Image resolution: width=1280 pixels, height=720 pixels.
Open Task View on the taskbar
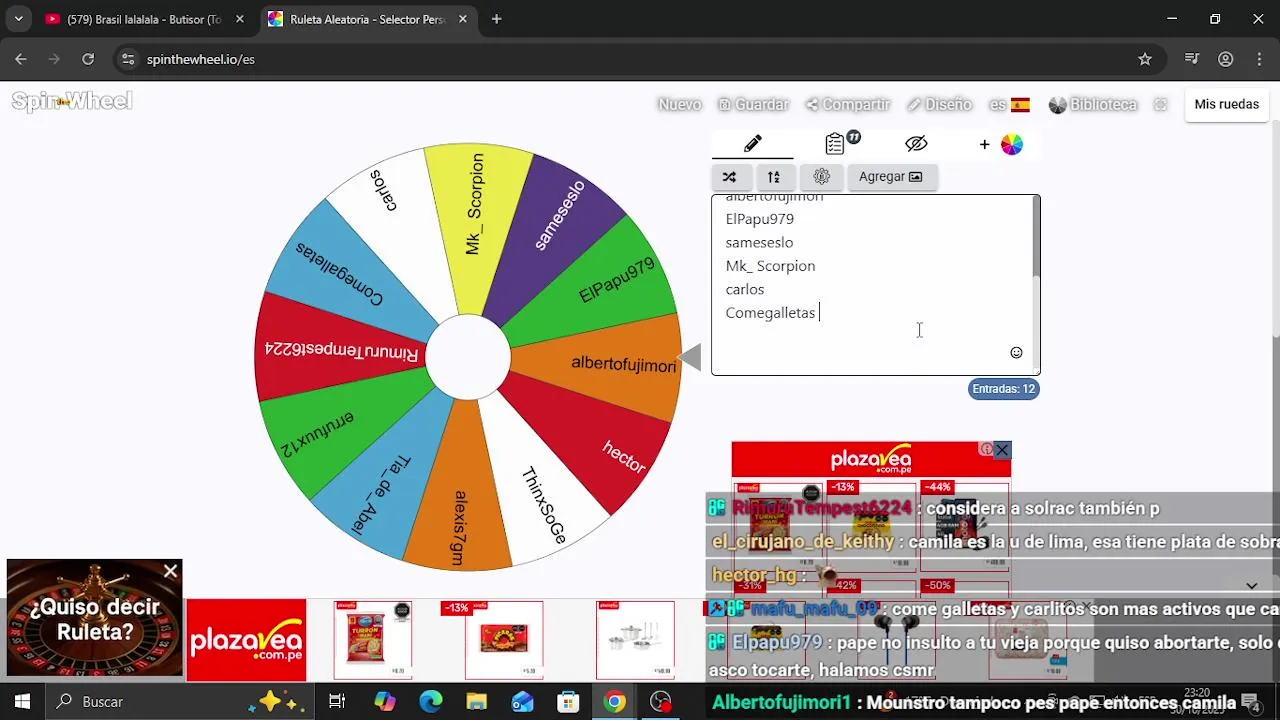click(337, 702)
